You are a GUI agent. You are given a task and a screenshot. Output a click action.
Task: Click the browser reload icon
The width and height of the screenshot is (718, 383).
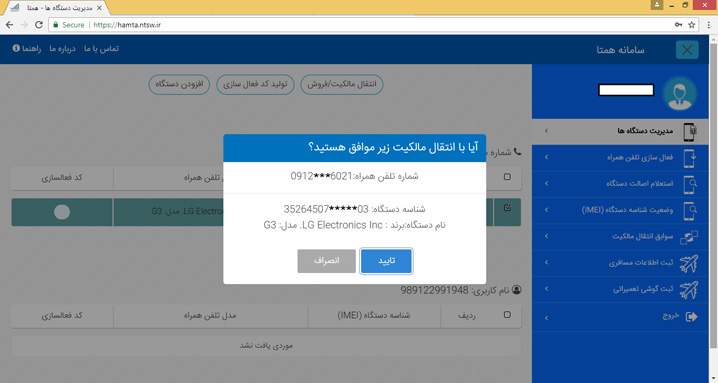pos(39,25)
